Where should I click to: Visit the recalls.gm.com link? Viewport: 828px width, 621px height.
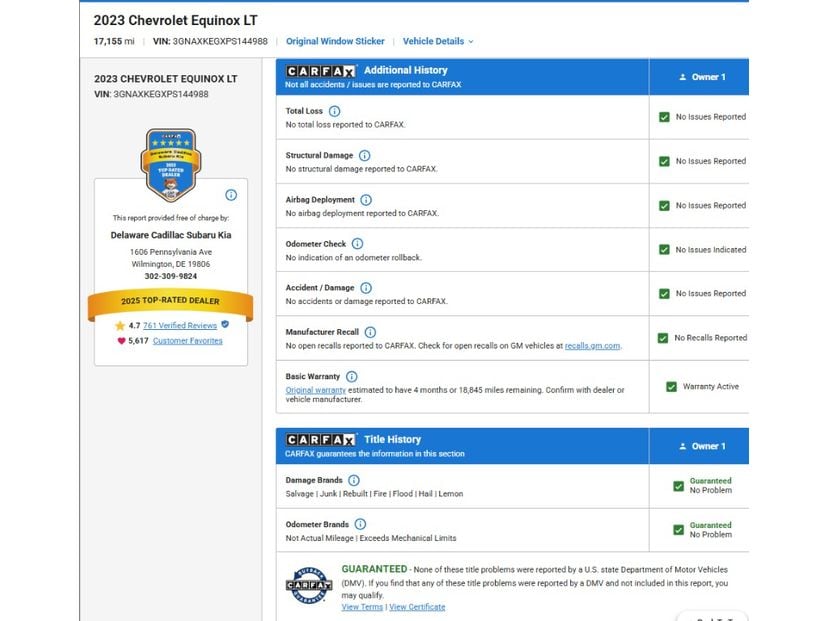pos(592,346)
